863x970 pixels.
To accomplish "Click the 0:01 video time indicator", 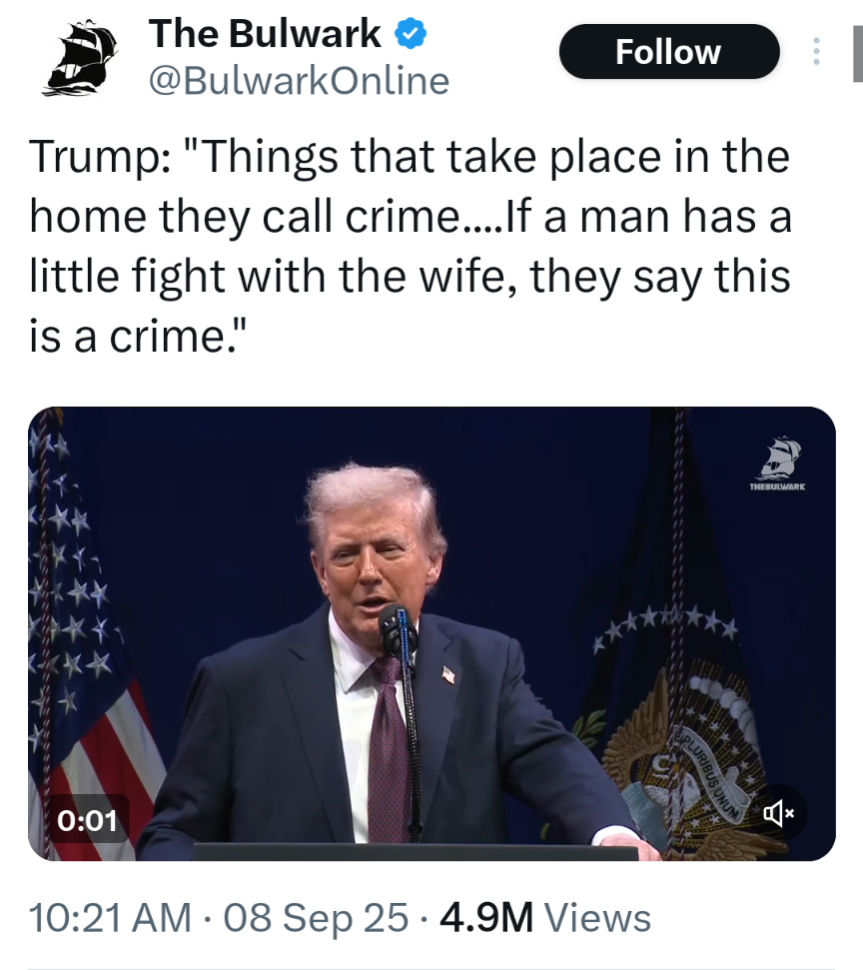I will 87,820.
